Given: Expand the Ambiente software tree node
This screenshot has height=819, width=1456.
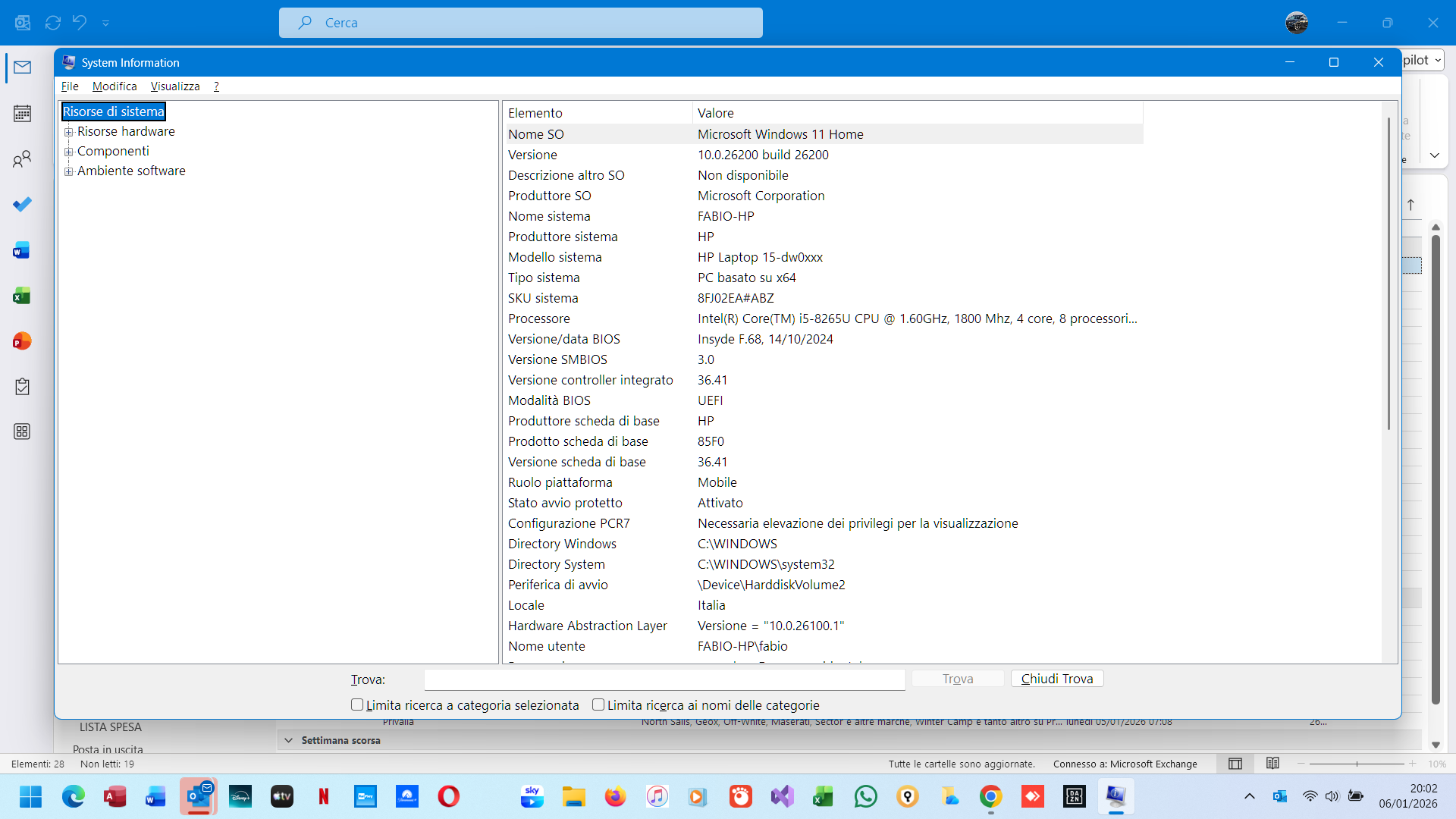Looking at the screenshot, I should click(69, 171).
